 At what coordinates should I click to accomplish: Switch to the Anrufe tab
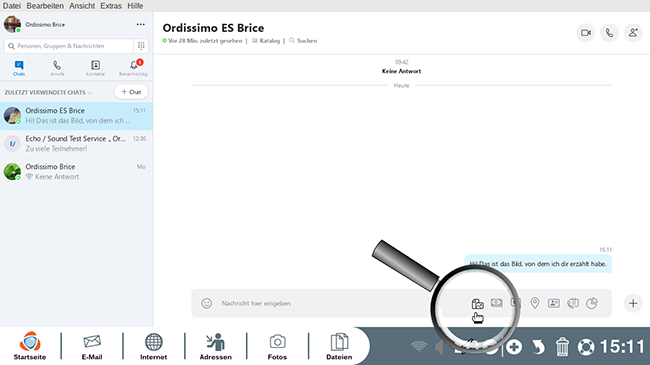click(x=57, y=68)
